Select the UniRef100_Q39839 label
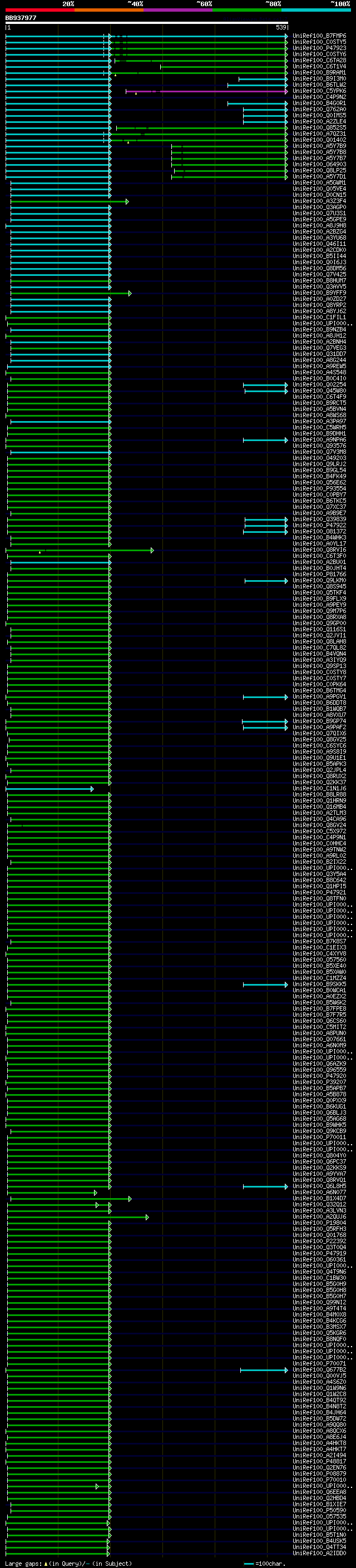This screenshot has width=356, height=1568. pos(319,519)
